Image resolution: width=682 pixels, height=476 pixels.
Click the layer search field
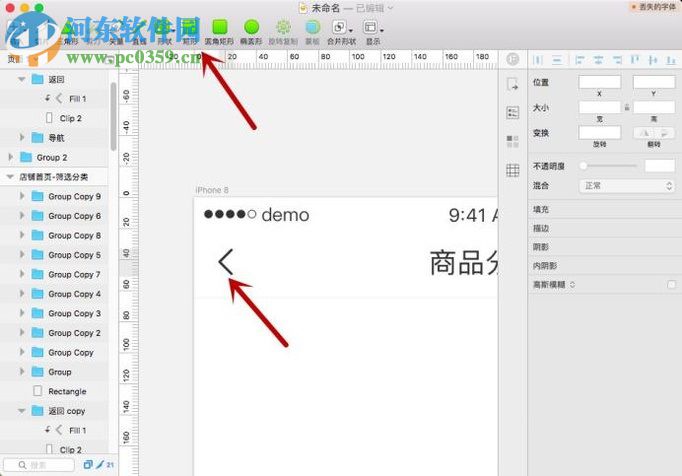(39, 465)
